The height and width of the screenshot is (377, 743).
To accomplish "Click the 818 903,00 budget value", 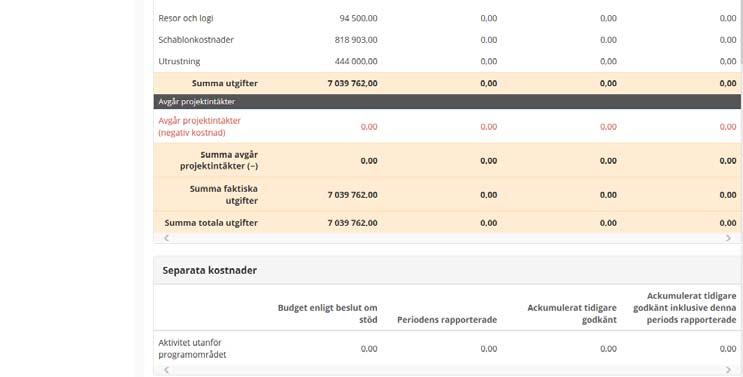I will point(356,40).
